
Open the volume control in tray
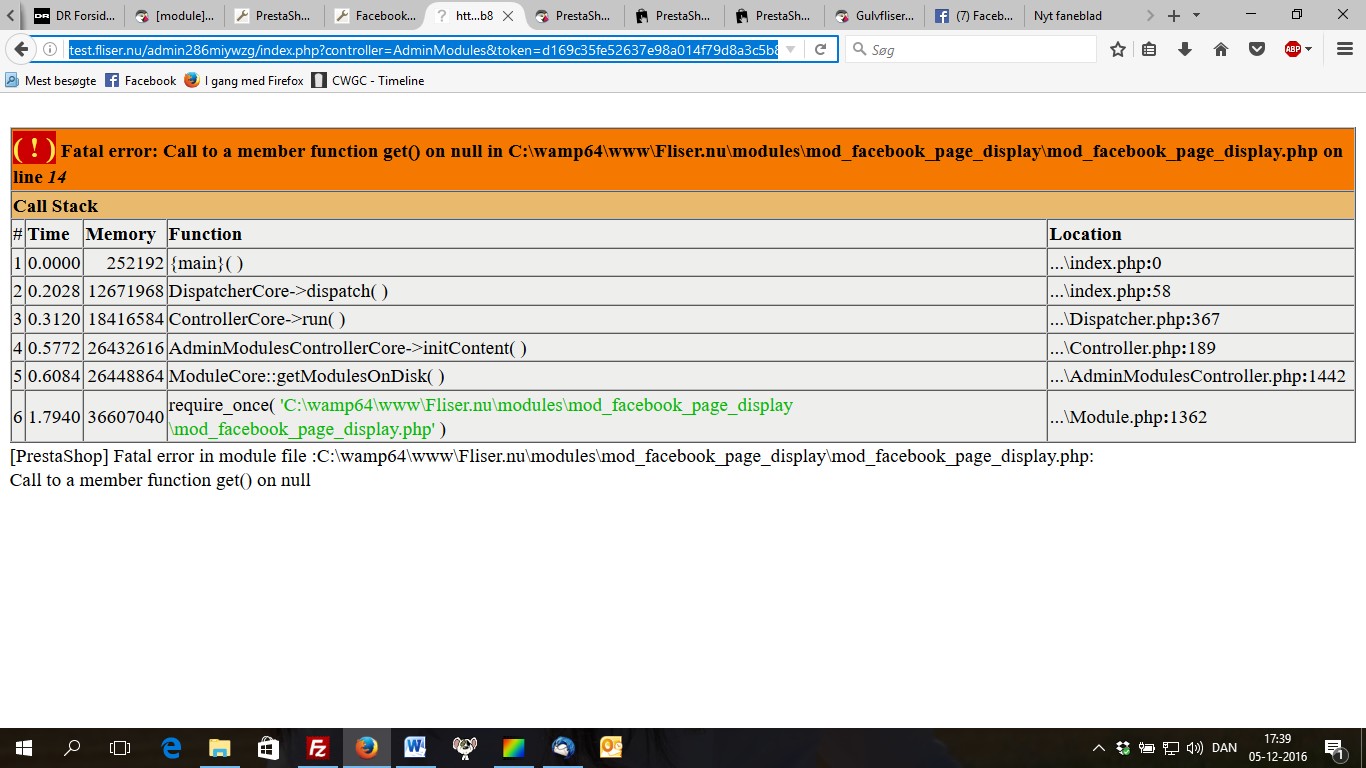1195,748
